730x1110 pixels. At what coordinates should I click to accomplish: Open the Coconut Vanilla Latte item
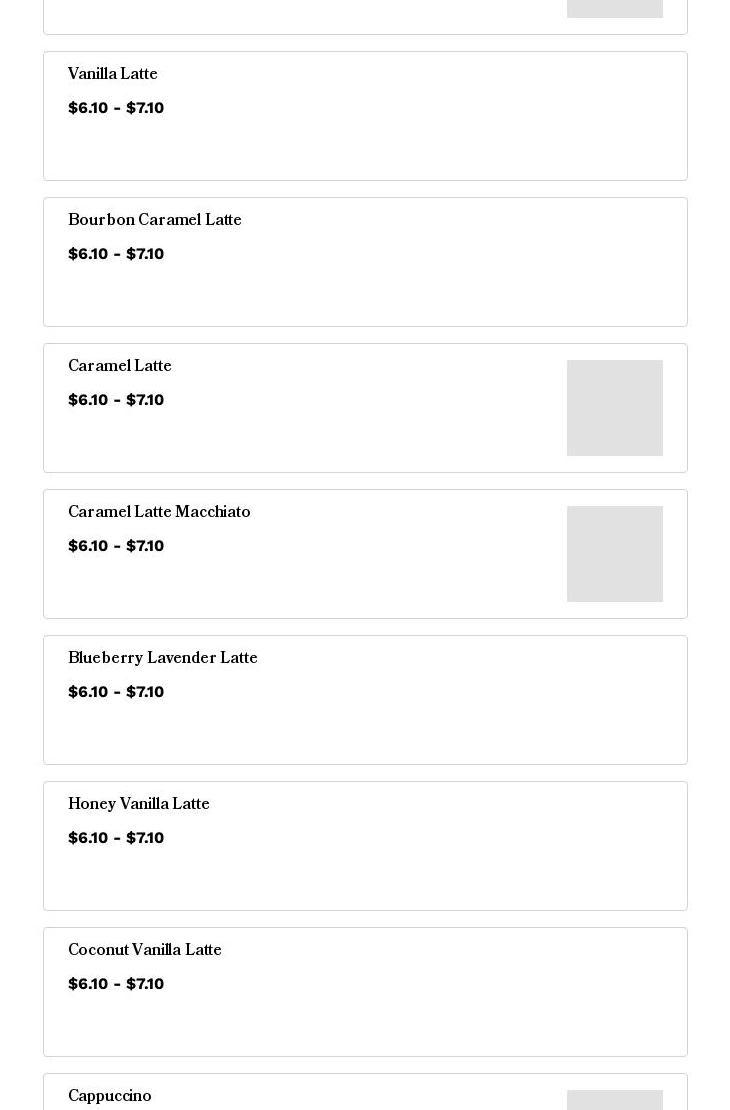(365, 992)
